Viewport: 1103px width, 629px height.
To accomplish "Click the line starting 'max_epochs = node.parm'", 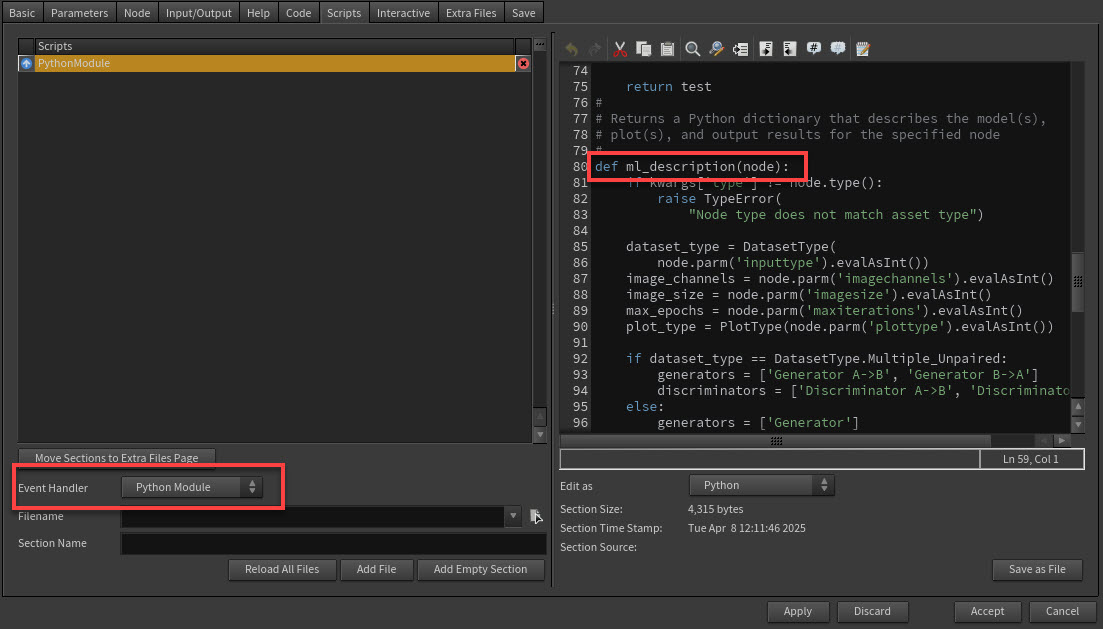I will (x=824, y=311).
